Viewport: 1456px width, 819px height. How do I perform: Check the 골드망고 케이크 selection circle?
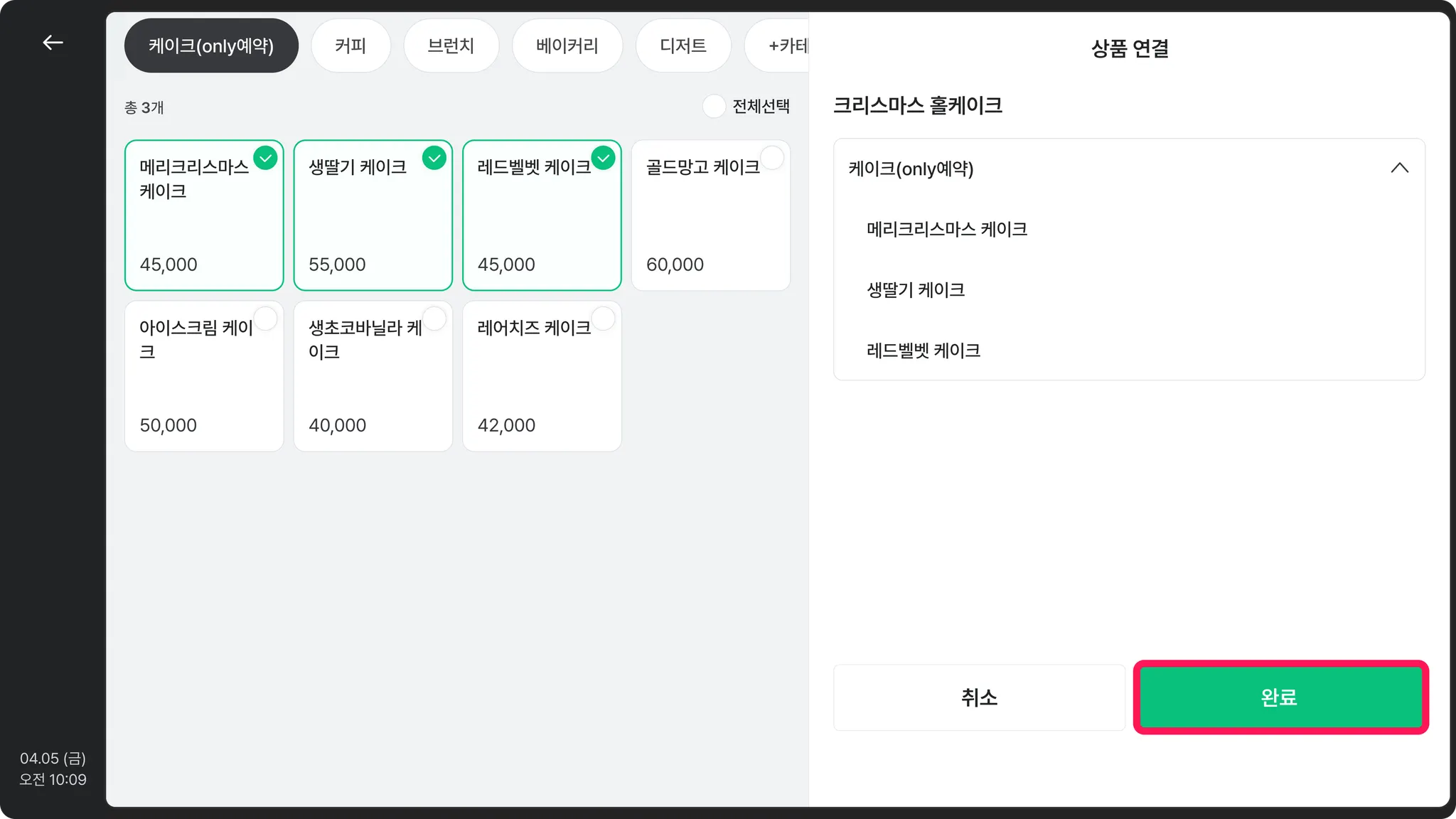pyautogui.click(x=771, y=158)
